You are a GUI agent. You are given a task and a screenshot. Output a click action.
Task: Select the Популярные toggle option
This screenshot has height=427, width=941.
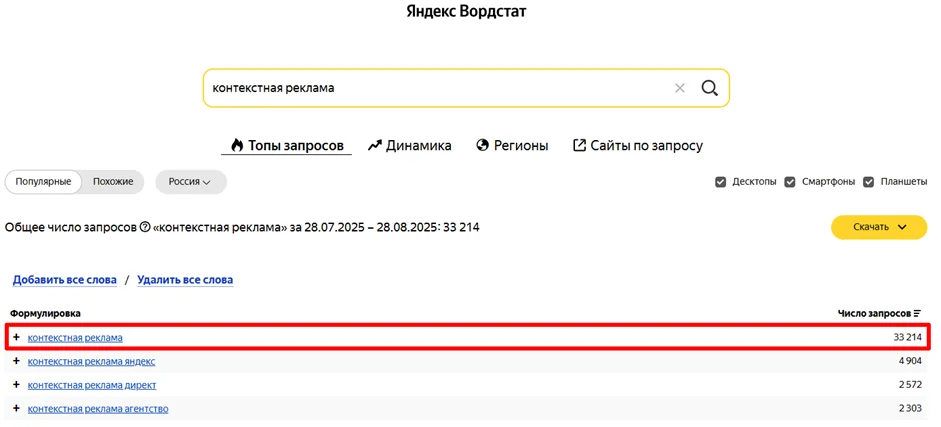43,182
